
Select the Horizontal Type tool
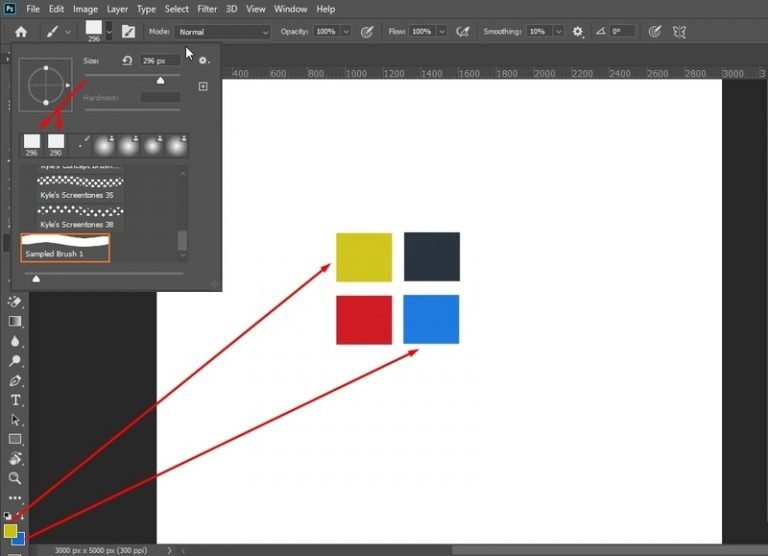click(15, 400)
